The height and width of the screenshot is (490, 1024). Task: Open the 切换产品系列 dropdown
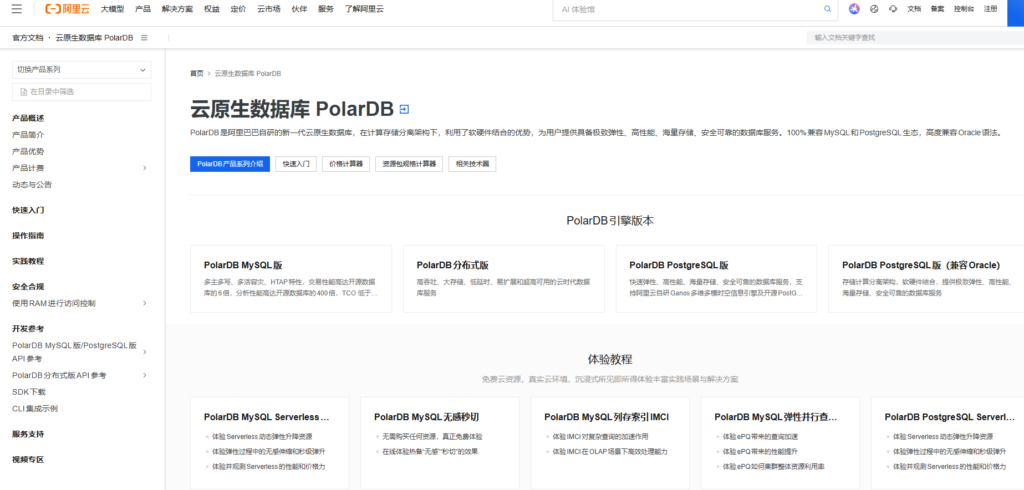pyautogui.click(x=82, y=70)
